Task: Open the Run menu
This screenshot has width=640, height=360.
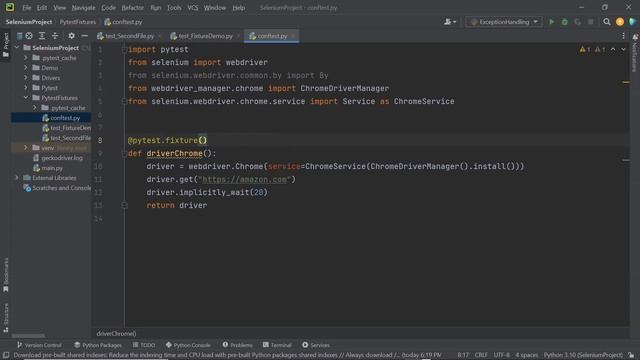Action: [156, 8]
